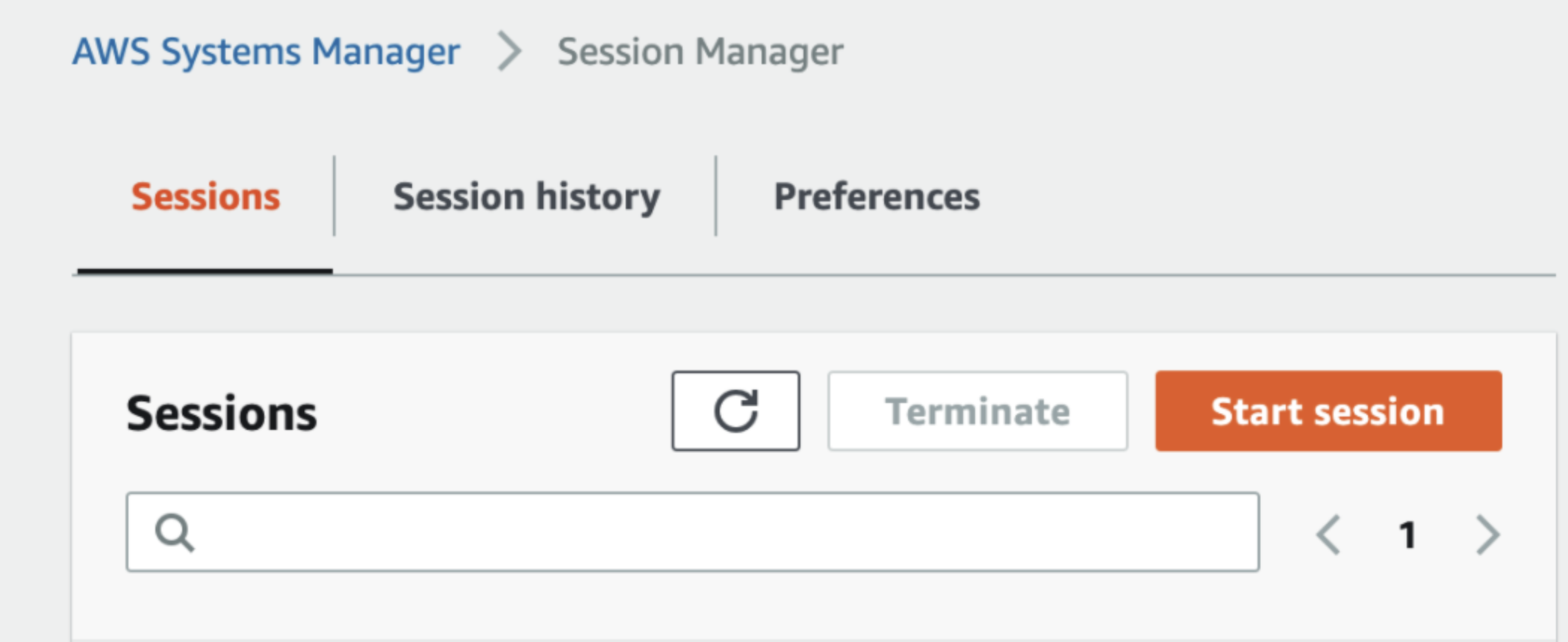Screen dimensions: 1568x642
Task: Click the breadcrumb chevron separator
Action: pyautogui.click(x=510, y=52)
